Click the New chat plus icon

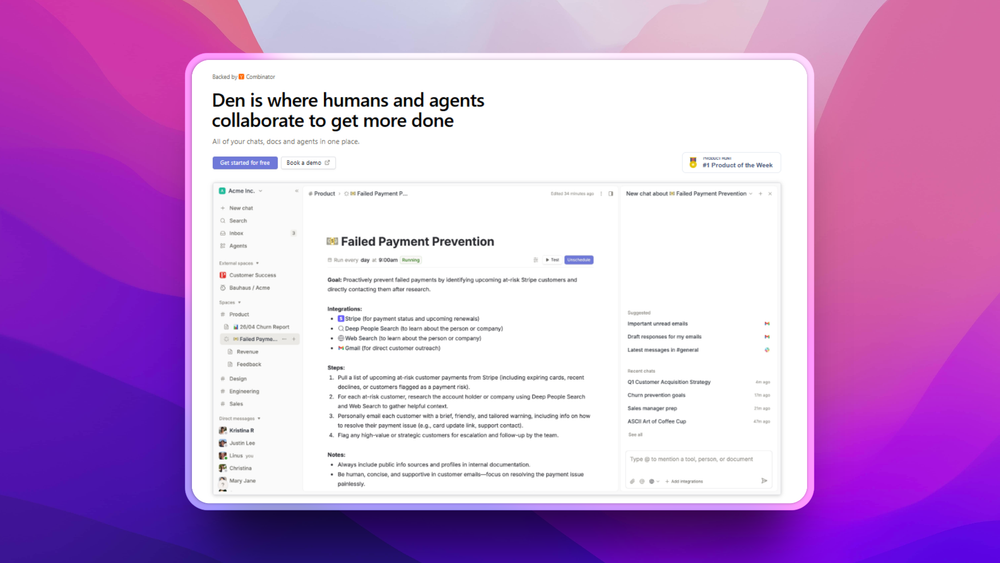pyautogui.click(x=223, y=208)
